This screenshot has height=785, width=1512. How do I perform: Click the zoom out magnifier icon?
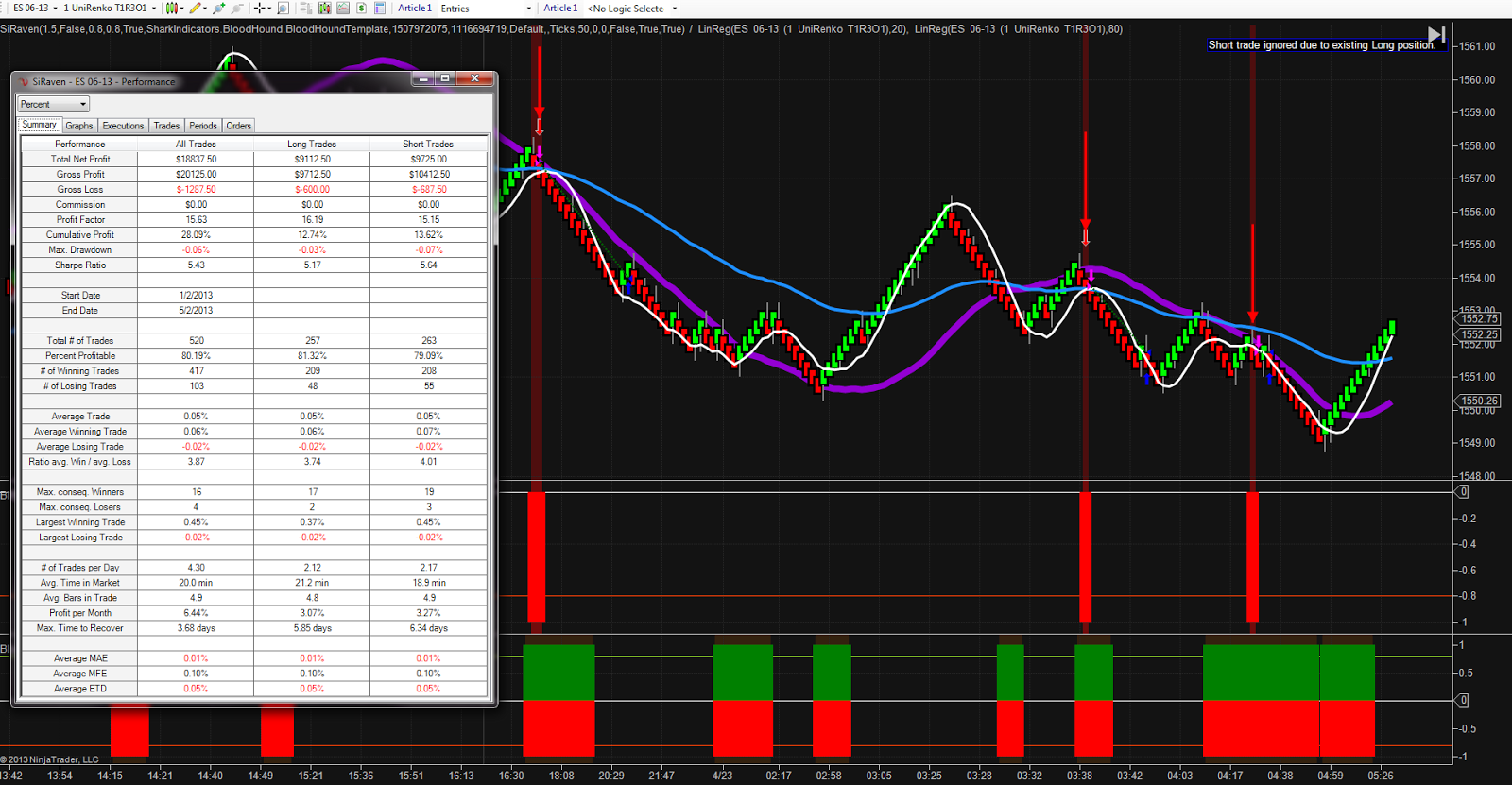coord(237,8)
